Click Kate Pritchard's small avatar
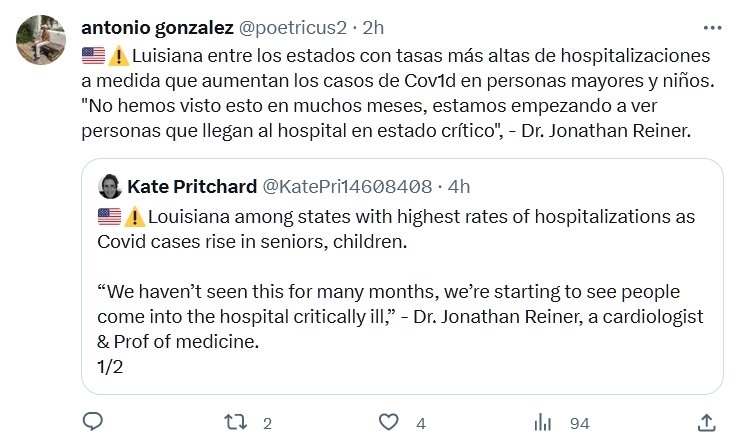Viewport: 744px width, 448px height. pos(110,185)
